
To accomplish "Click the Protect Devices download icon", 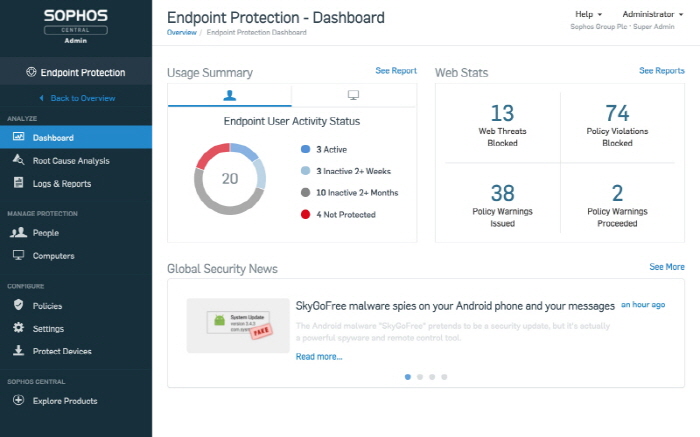I will (18, 351).
